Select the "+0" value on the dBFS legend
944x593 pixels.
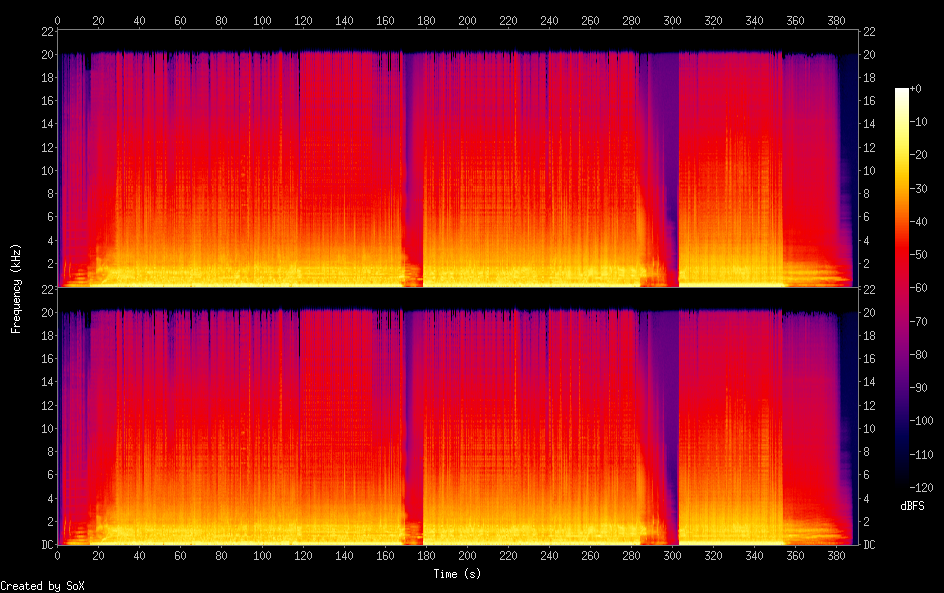click(916, 88)
